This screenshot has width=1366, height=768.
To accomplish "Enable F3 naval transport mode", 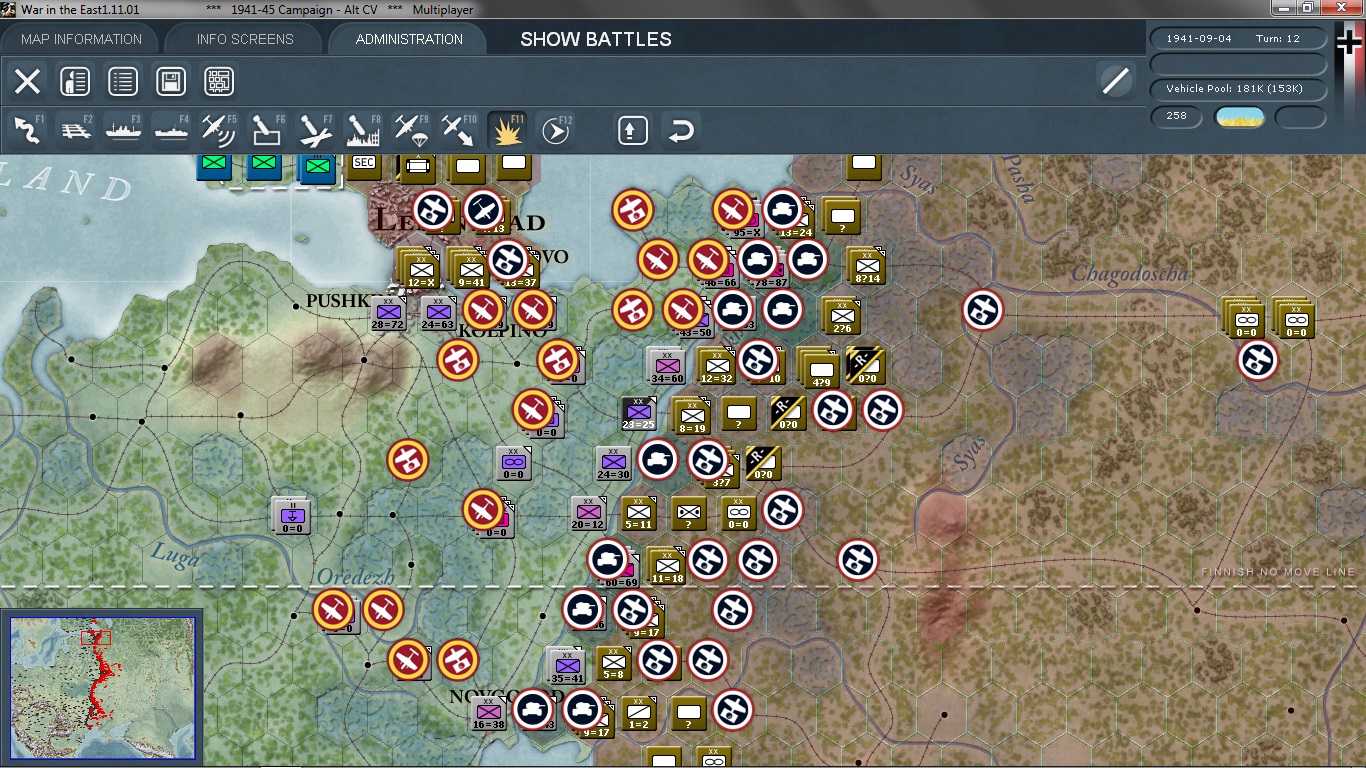I will point(123,130).
